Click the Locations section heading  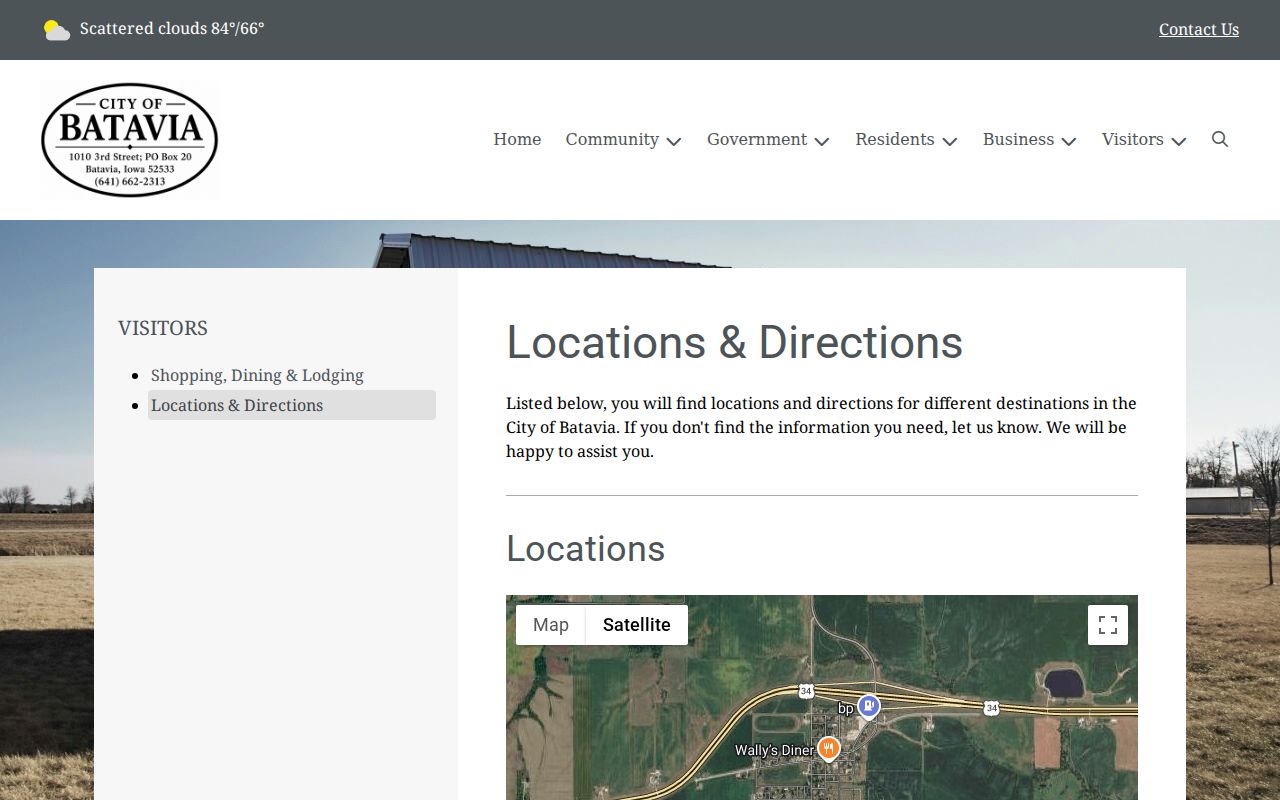(585, 549)
